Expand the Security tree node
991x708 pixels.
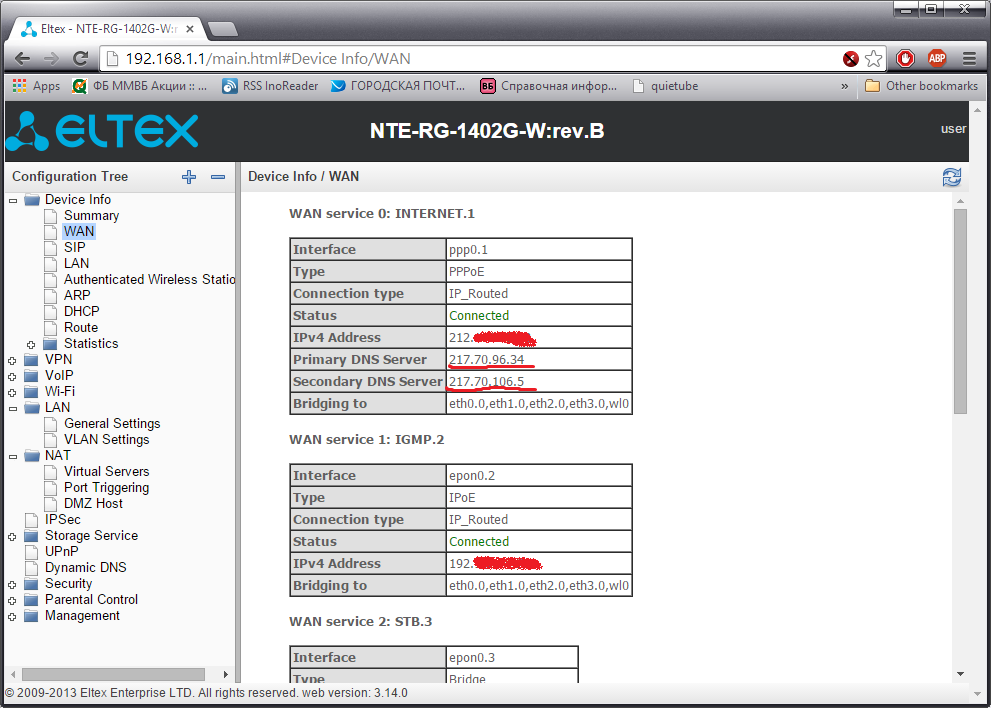(x=13, y=585)
